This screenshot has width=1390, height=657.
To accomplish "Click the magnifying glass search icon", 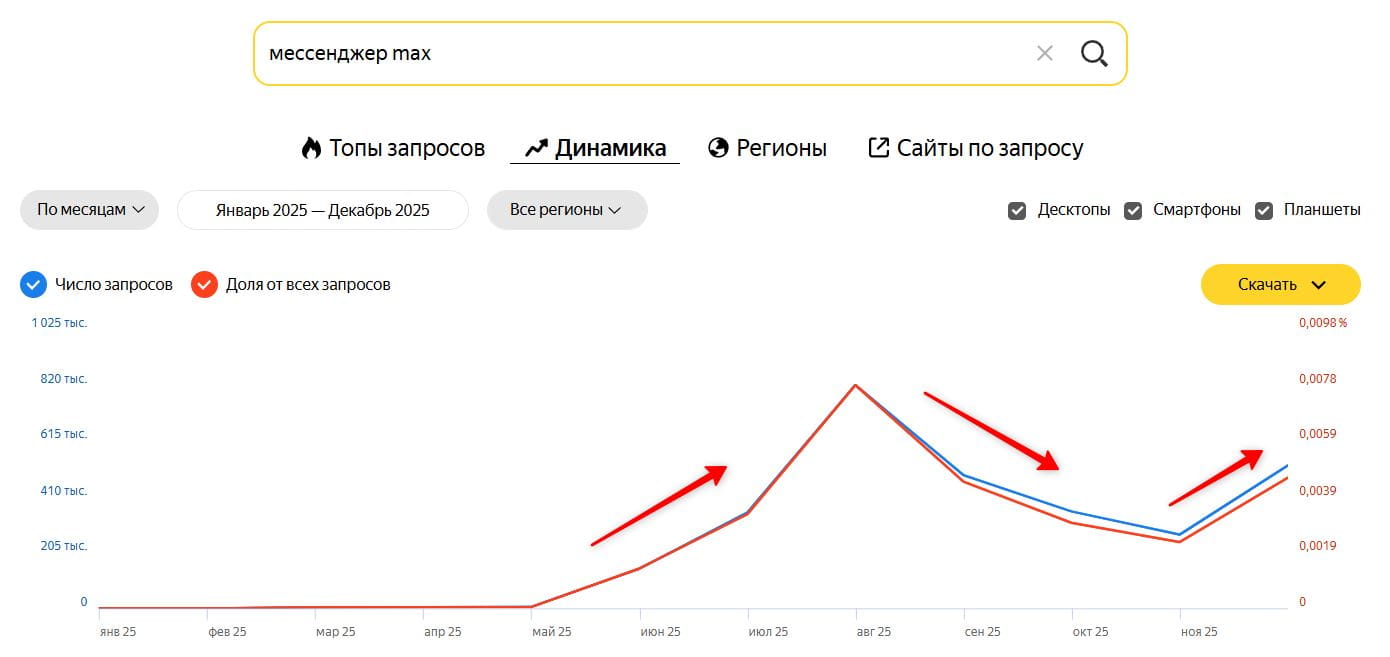I will [1094, 53].
